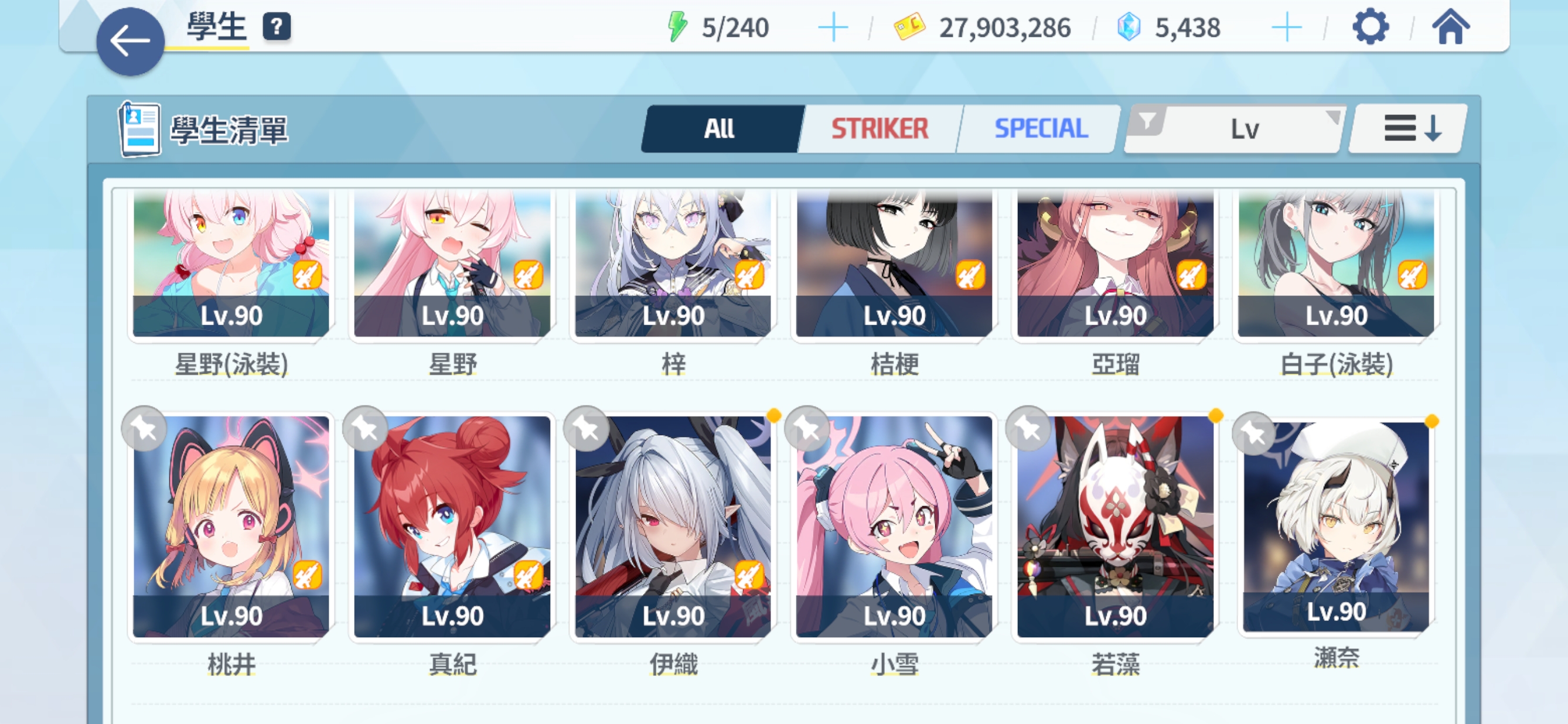
Task: Toggle the pin on 真紀's card
Action: [365, 429]
